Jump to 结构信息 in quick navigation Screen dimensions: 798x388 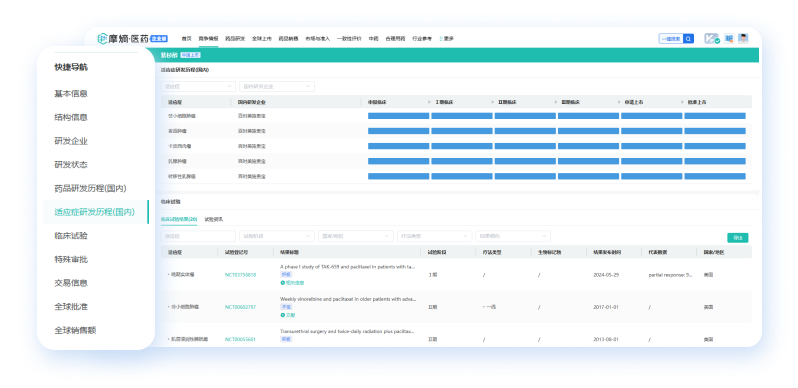[71, 117]
